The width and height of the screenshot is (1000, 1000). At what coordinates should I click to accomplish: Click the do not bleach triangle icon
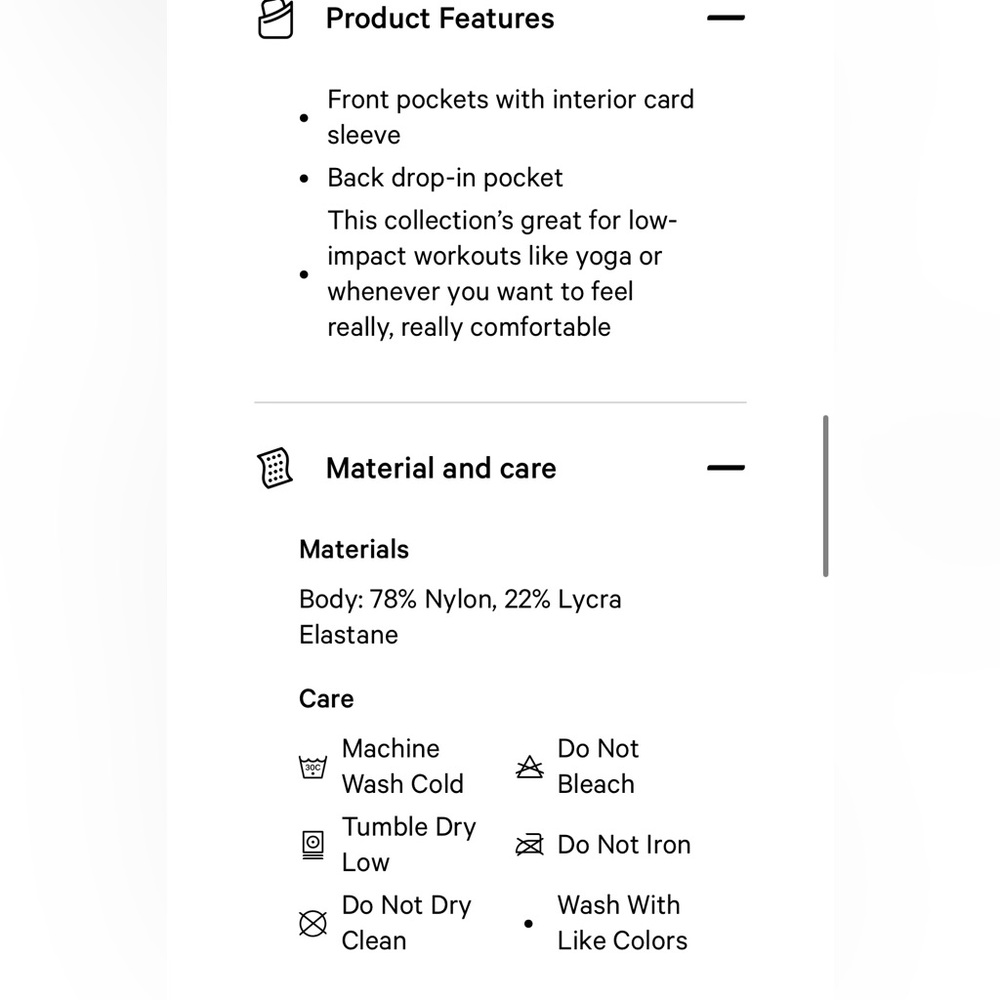click(529, 767)
